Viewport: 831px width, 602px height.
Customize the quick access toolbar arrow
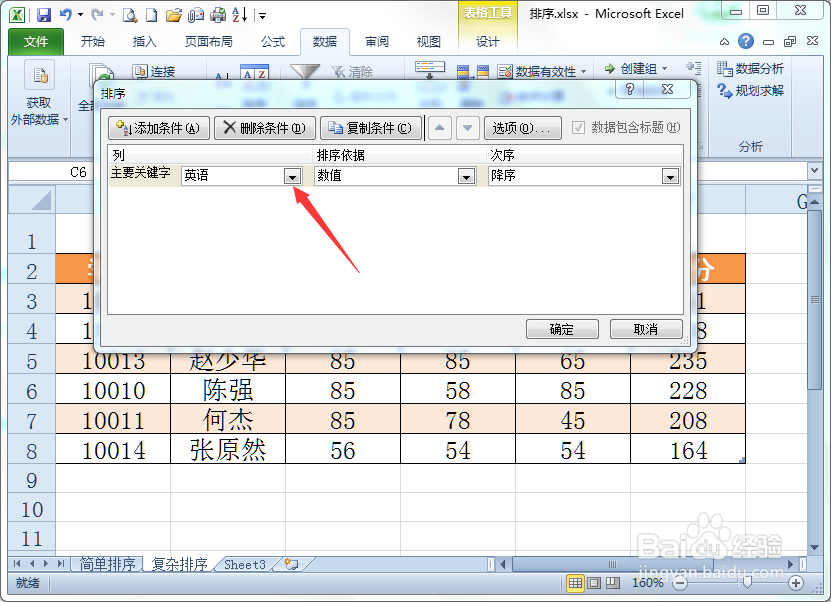[262, 16]
